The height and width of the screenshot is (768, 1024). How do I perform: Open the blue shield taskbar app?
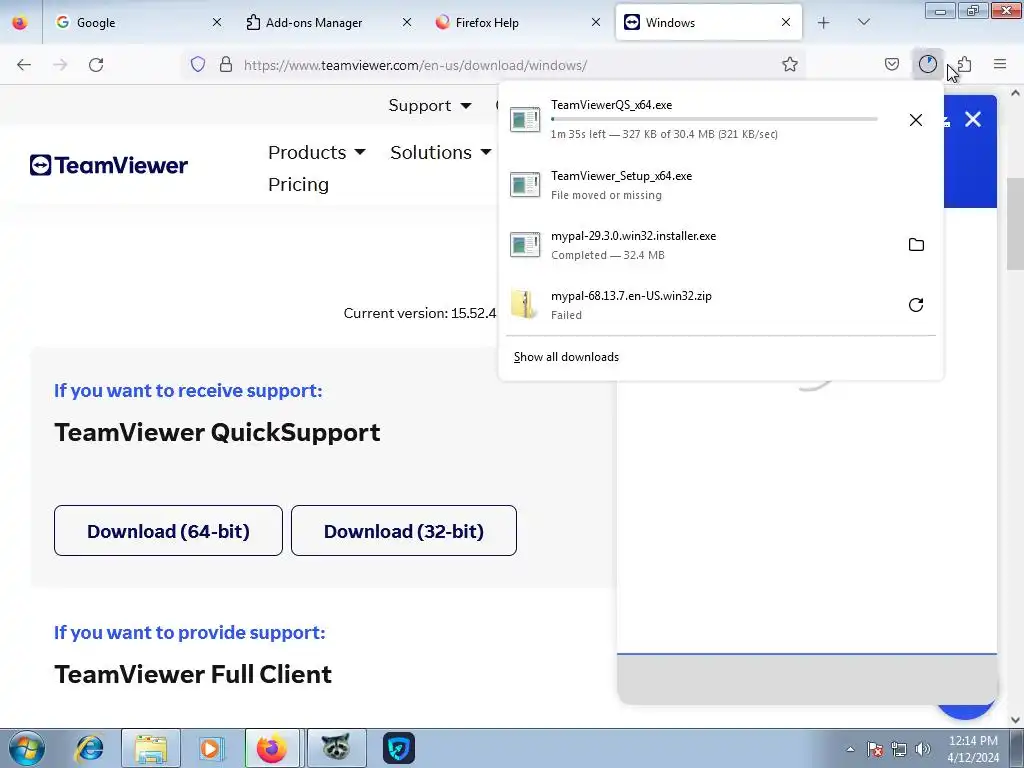(x=398, y=748)
